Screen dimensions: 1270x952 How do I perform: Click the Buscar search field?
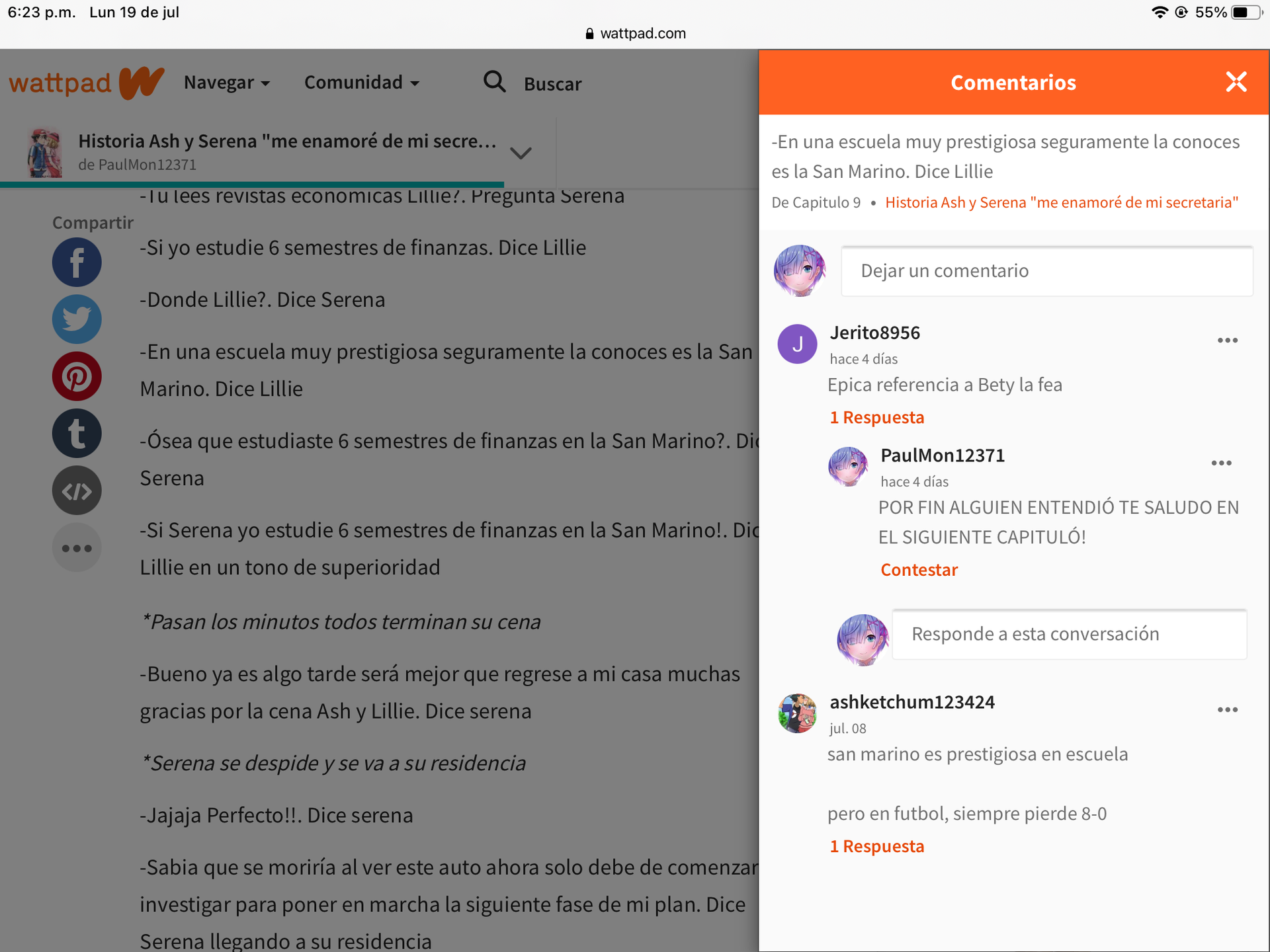[x=553, y=84]
